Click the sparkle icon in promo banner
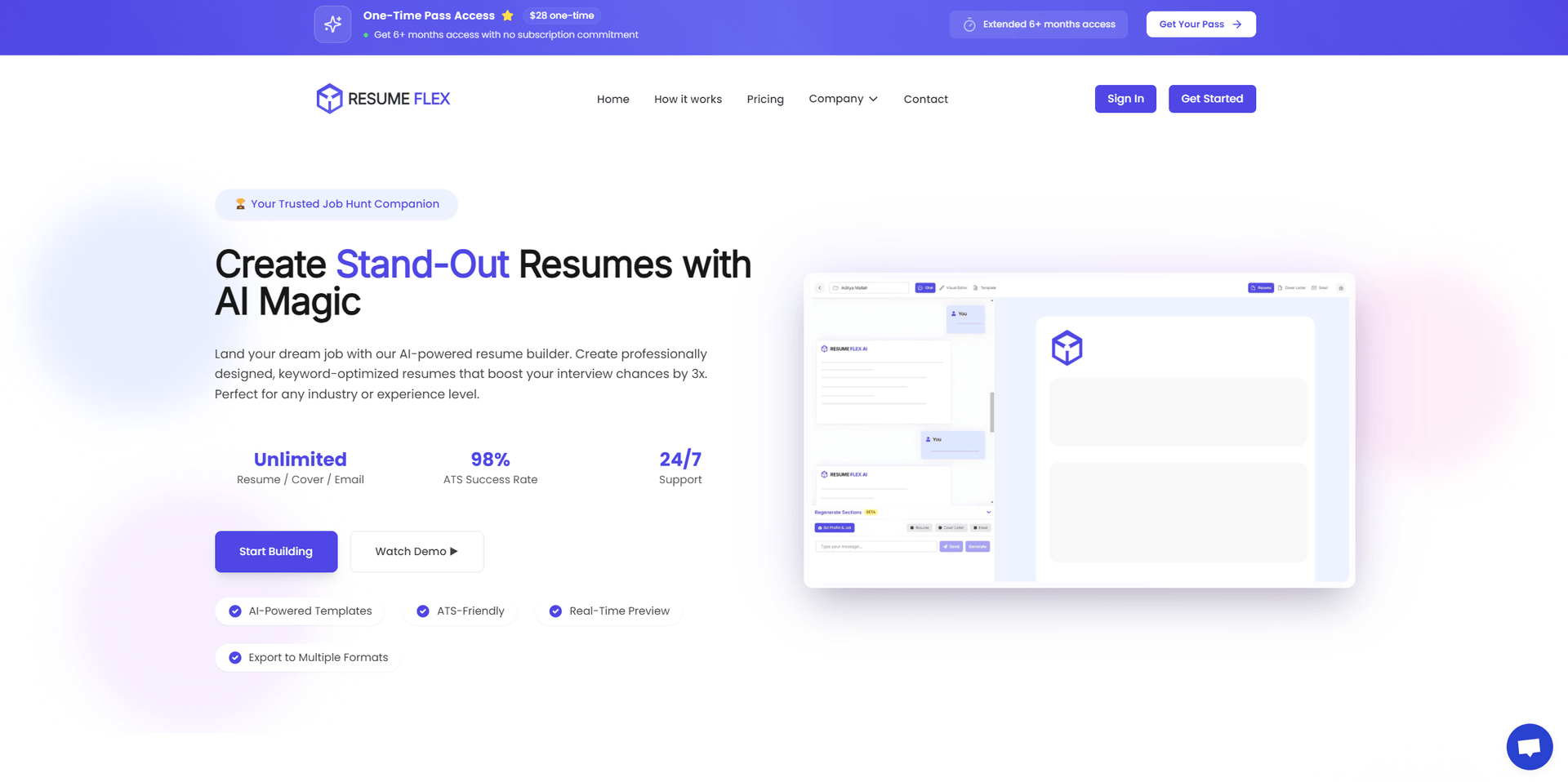Viewport: 1568px width, 782px height. pyautogui.click(x=332, y=24)
